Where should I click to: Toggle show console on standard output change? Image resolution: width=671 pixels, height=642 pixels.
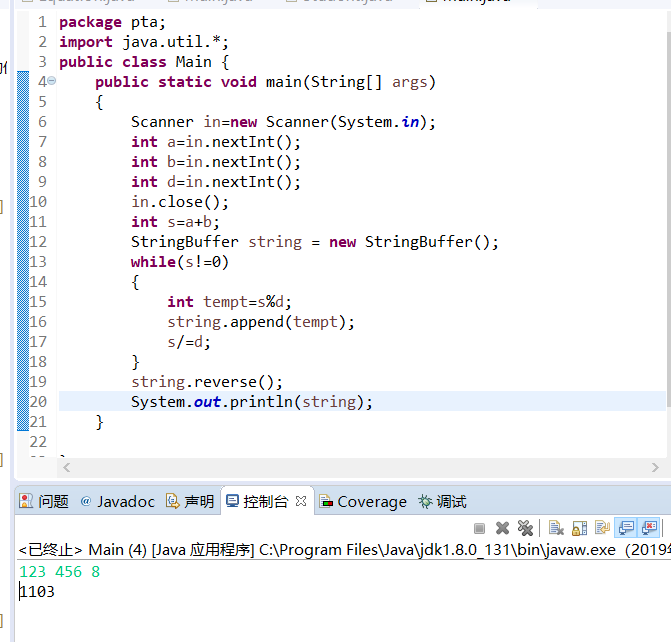coord(626,528)
